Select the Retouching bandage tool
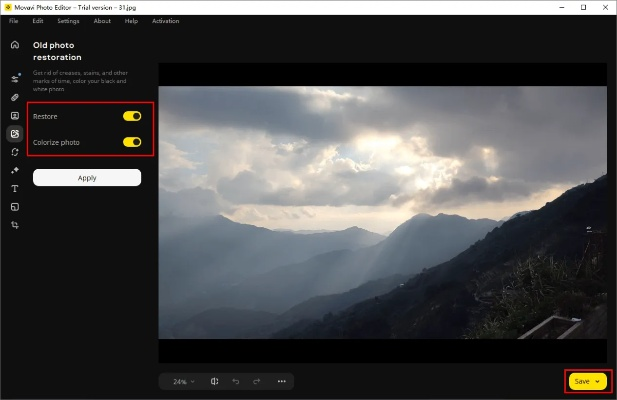617x400 pixels. 15,97
